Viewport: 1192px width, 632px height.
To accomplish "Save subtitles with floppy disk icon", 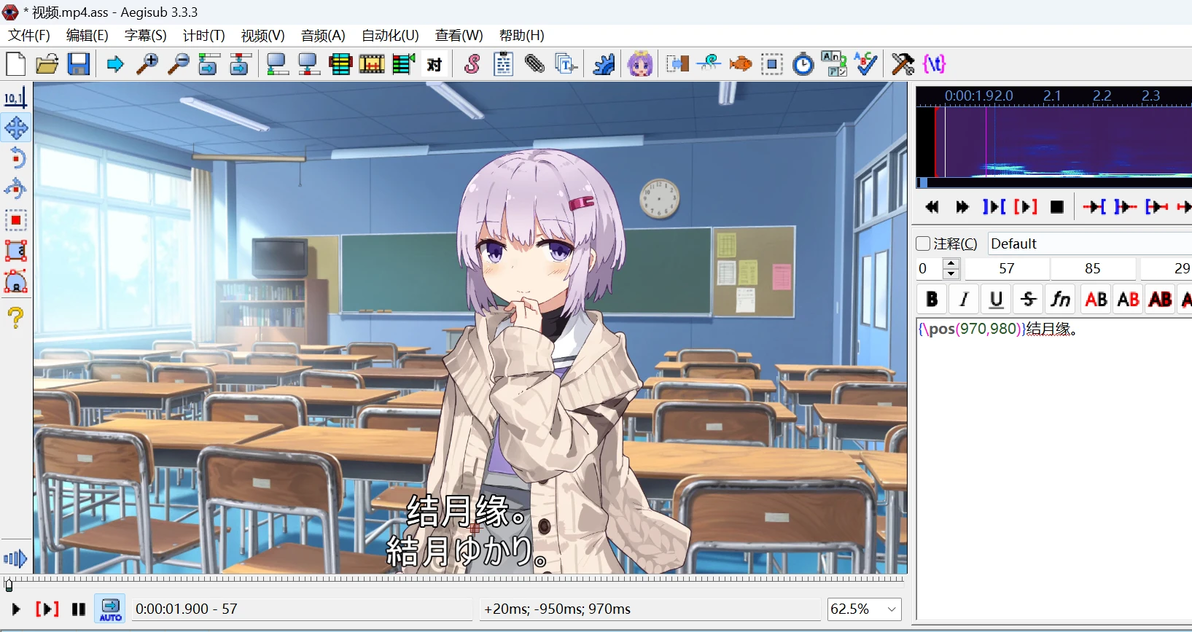I will coord(78,65).
